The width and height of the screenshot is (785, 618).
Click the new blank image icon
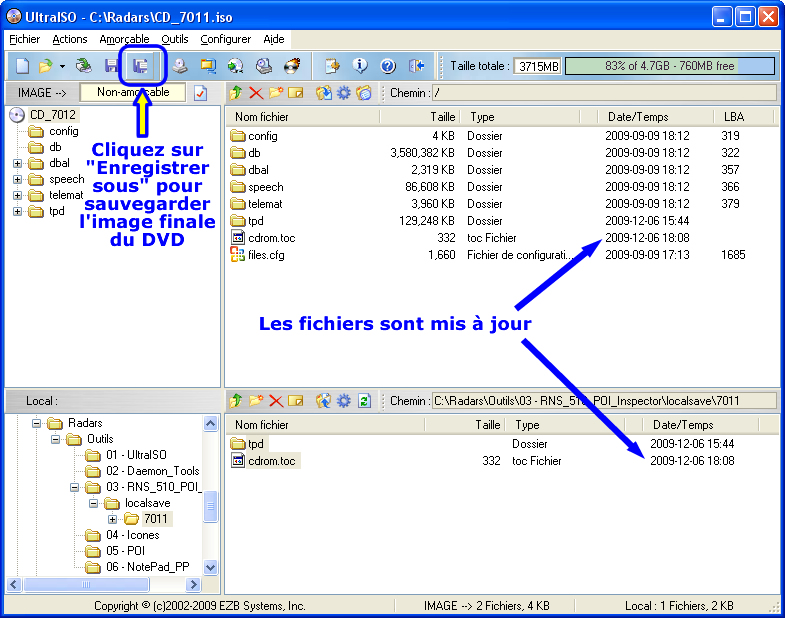pyautogui.click(x=22, y=66)
